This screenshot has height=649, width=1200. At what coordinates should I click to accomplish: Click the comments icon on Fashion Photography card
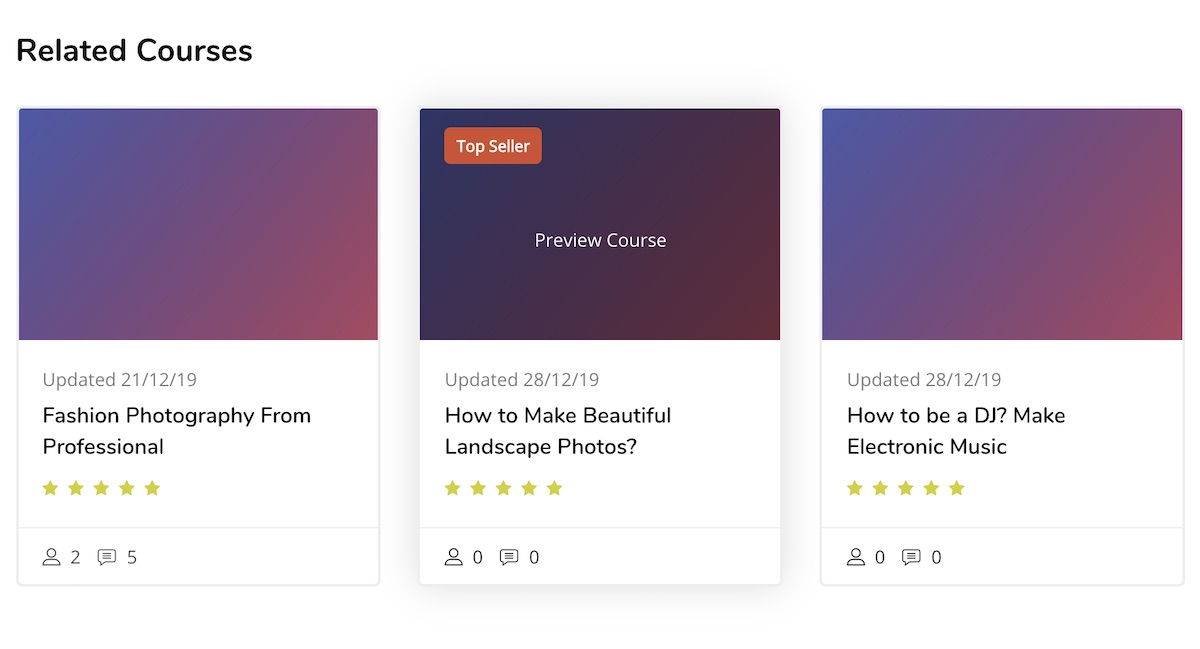point(107,557)
